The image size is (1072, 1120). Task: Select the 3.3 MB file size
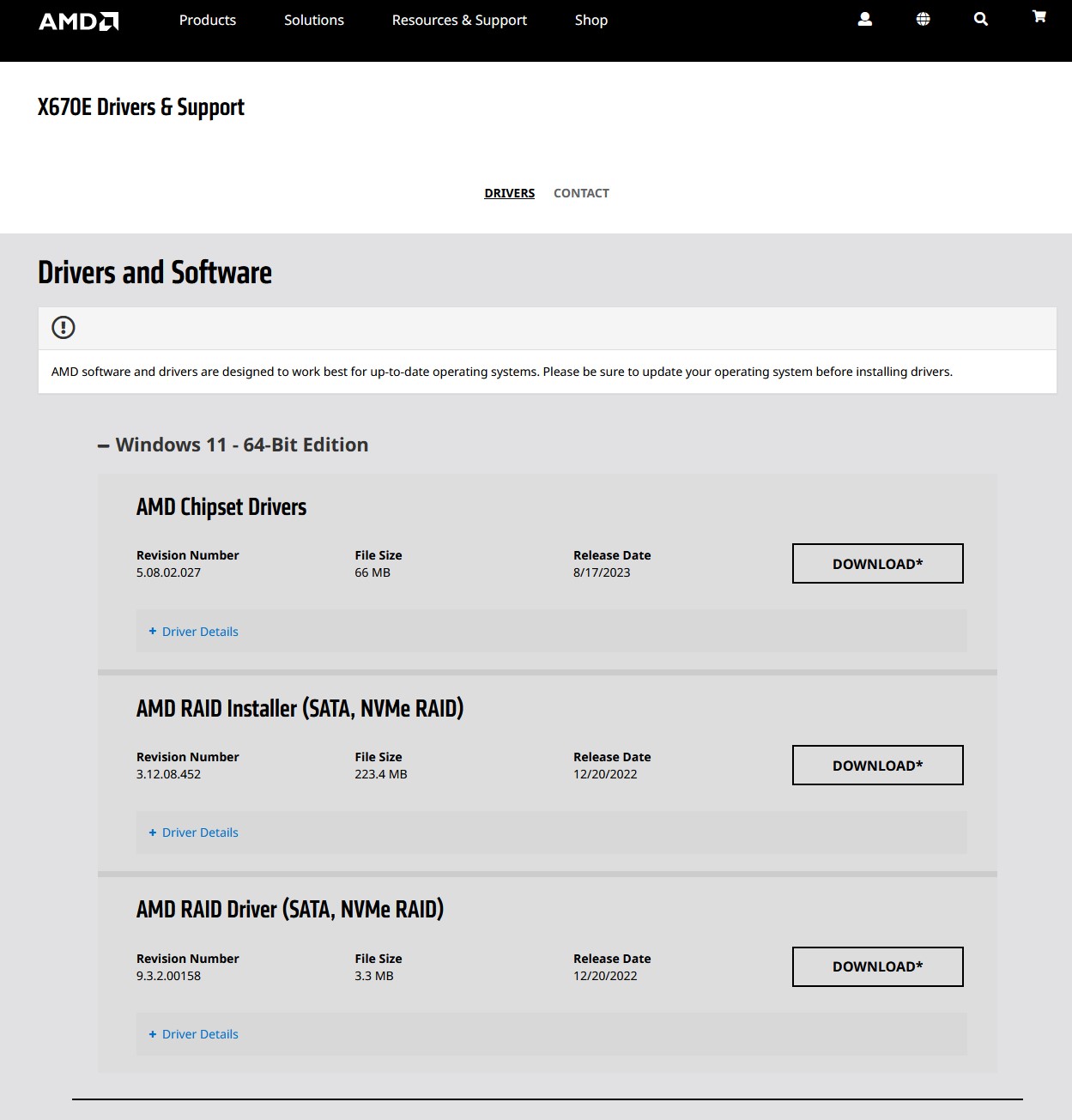[374, 976]
